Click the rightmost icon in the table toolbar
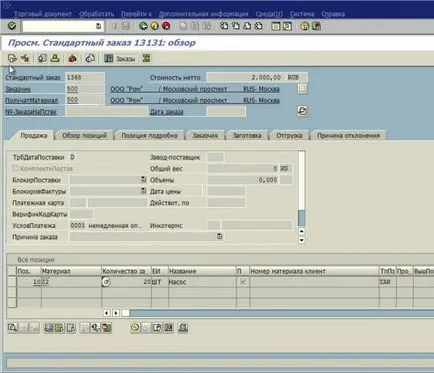Image resolution: width=434 pixels, height=373 pixels. point(183,328)
